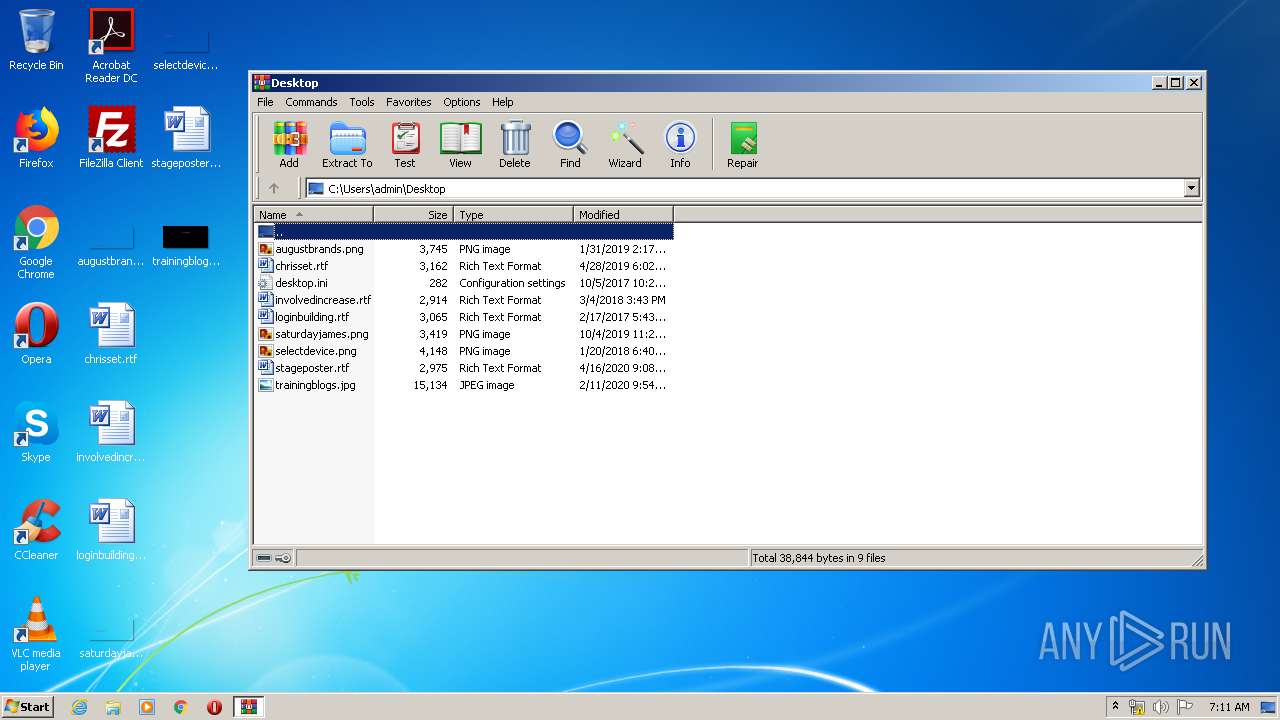Click the chrisset.rtf desktop icon
Image resolution: width=1280 pixels, height=720 pixels.
[x=111, y=334]
